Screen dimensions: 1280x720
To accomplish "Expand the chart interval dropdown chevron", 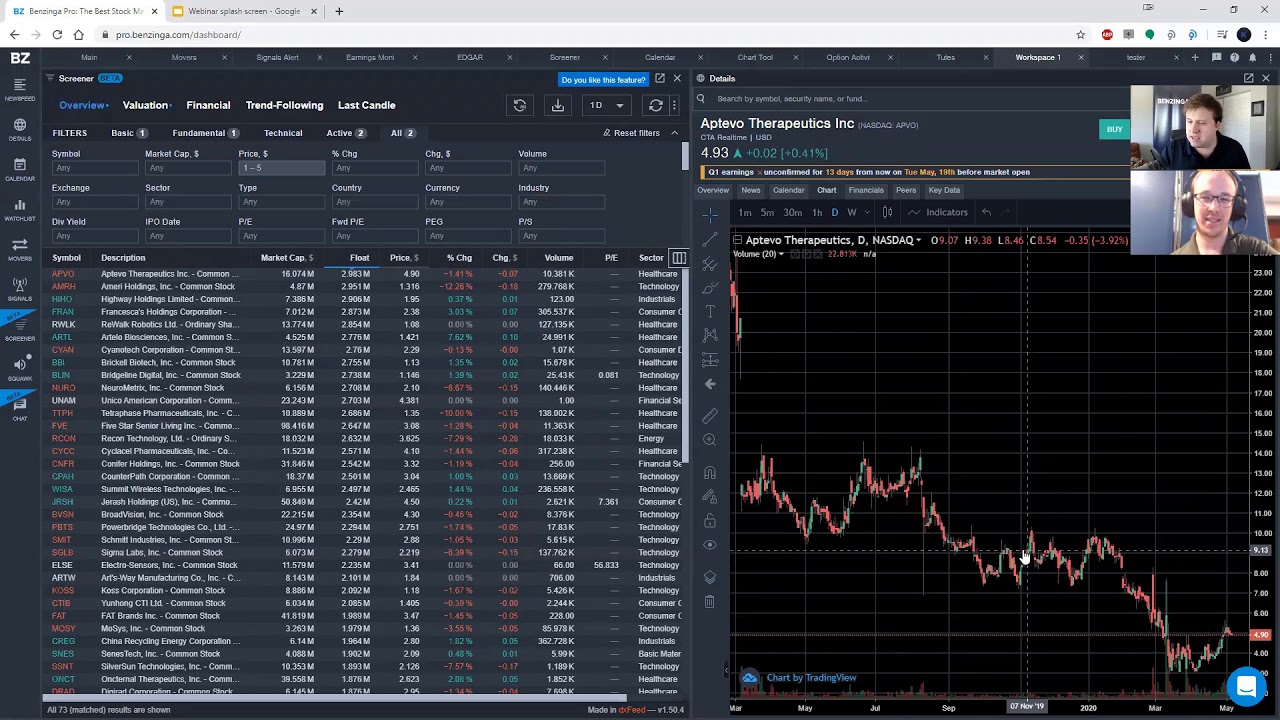I will point(865,212).
